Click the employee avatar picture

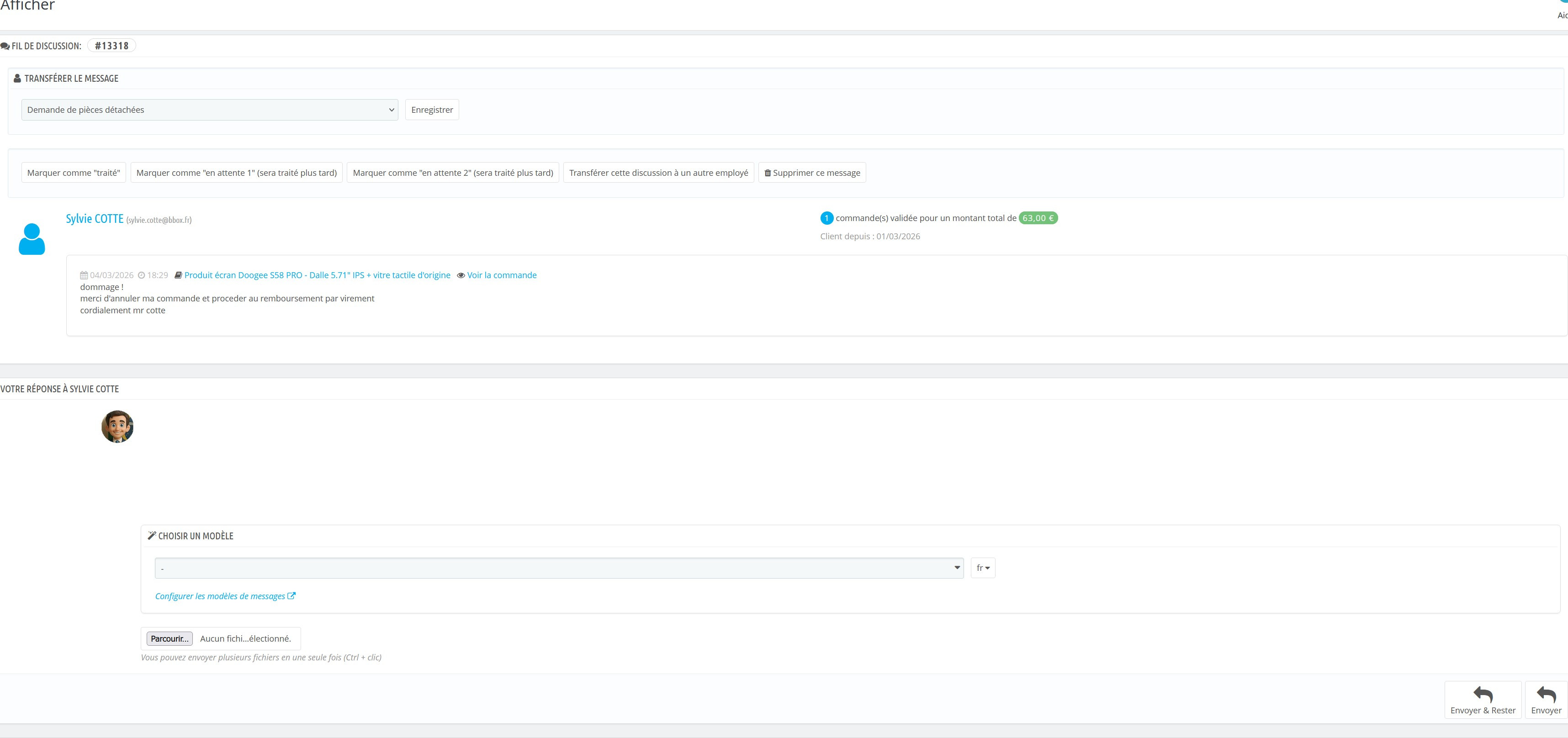(117, 427)
